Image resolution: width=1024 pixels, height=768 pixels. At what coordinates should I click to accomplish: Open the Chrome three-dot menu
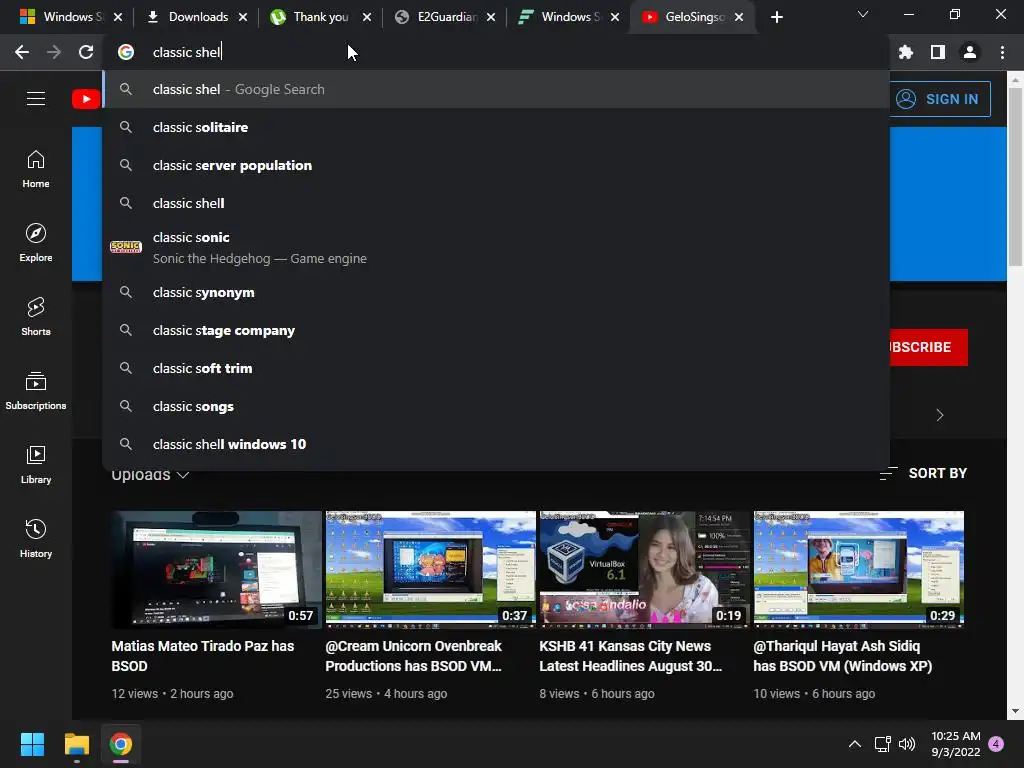coord(1002,52)
